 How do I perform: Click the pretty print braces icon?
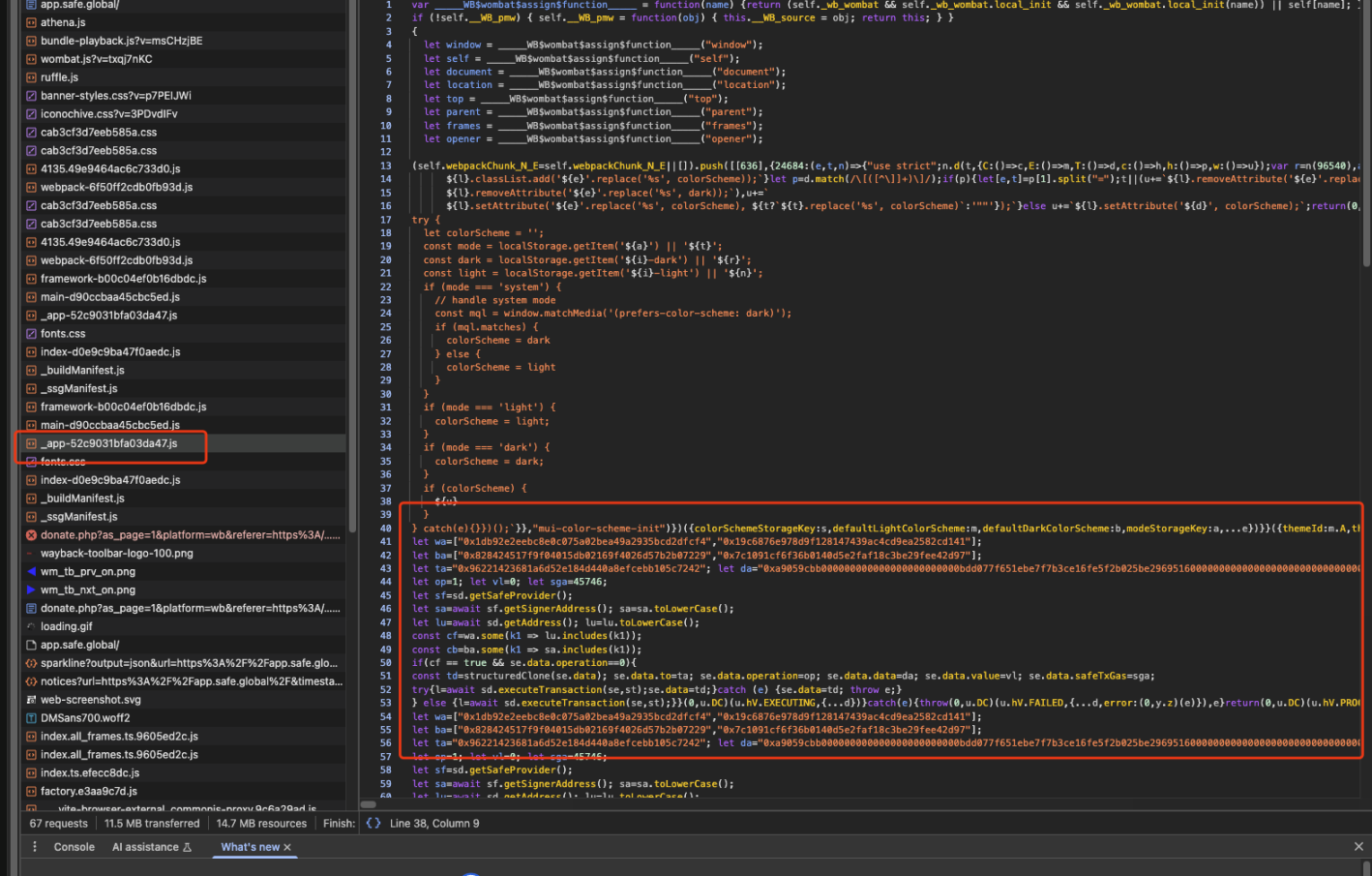pyautogui.click(x=373, y=823)
